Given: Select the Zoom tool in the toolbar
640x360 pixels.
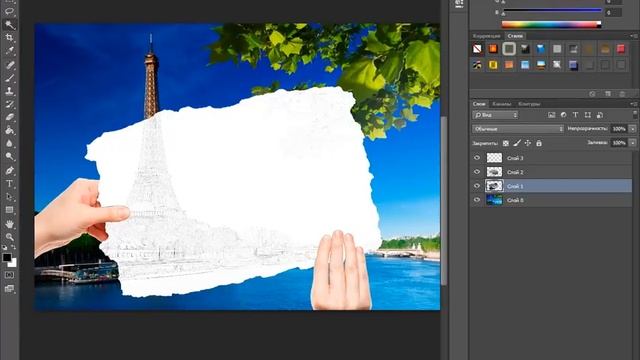Looking at the screenshot, I should pos(9,237).
